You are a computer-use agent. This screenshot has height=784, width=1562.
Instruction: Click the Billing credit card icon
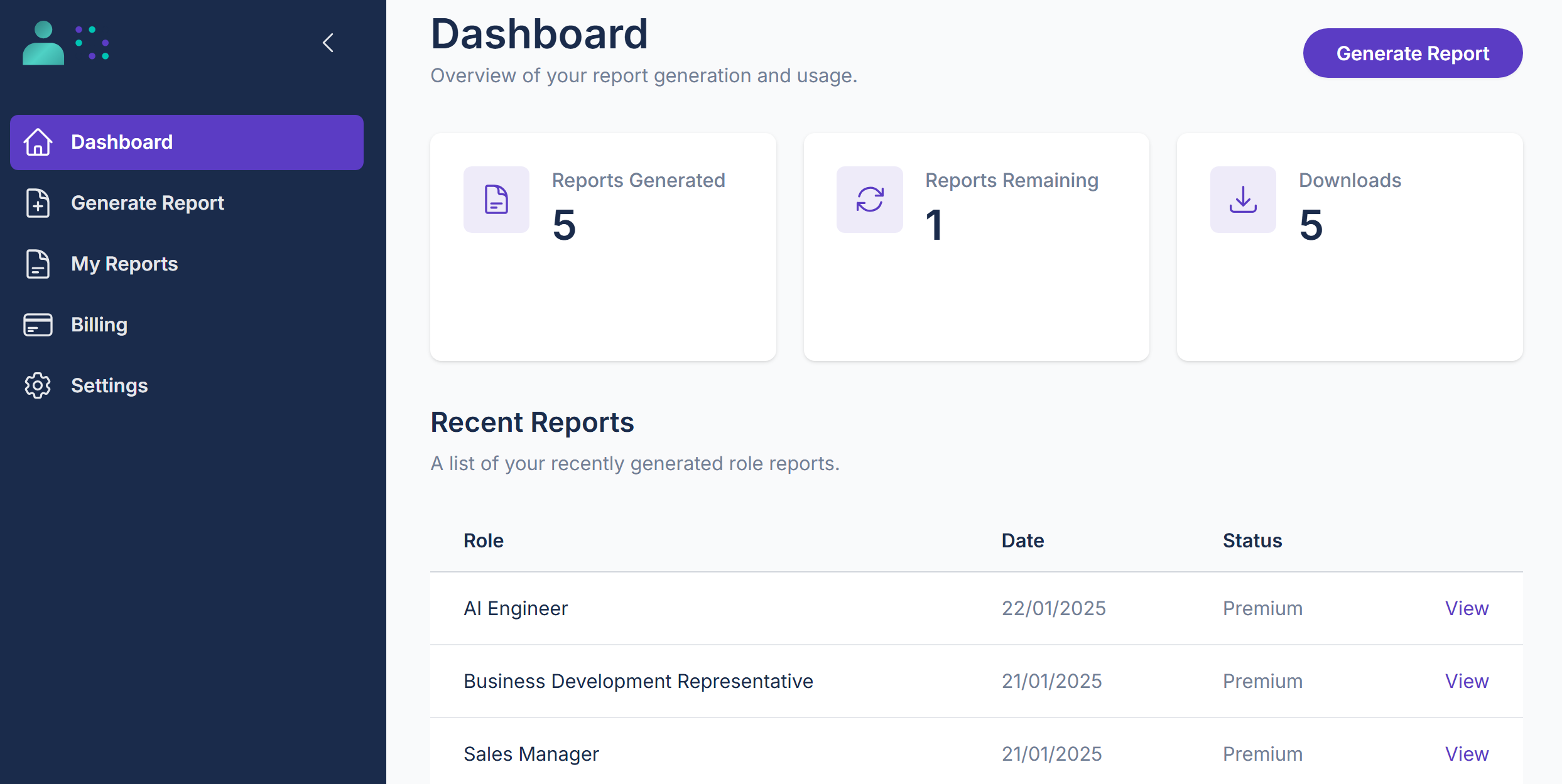[x=38, y=325]
